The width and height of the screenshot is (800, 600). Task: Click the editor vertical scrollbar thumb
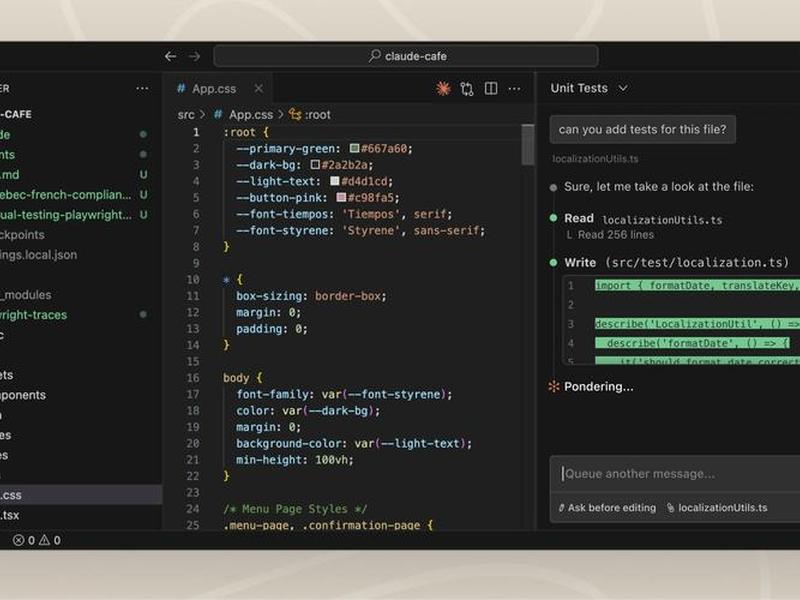point(528,145)
